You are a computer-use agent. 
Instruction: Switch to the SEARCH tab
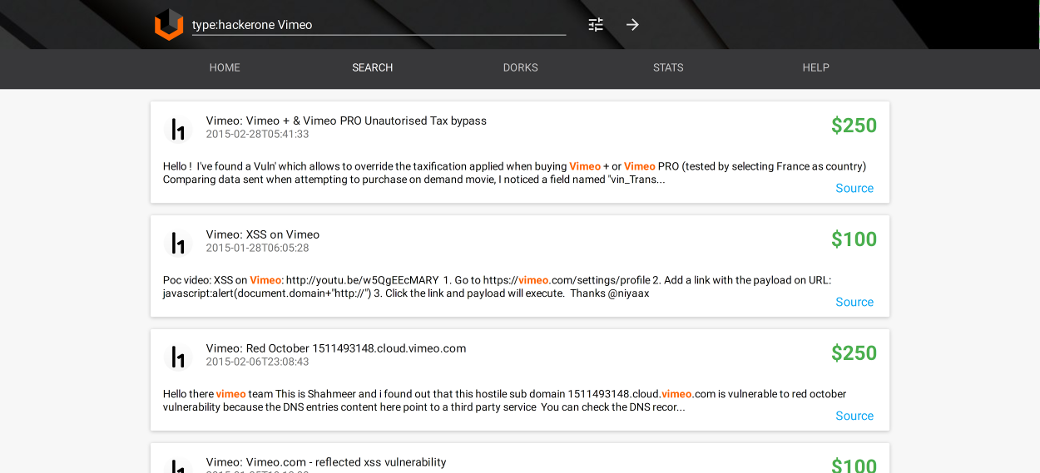click(x=372, y=68)
